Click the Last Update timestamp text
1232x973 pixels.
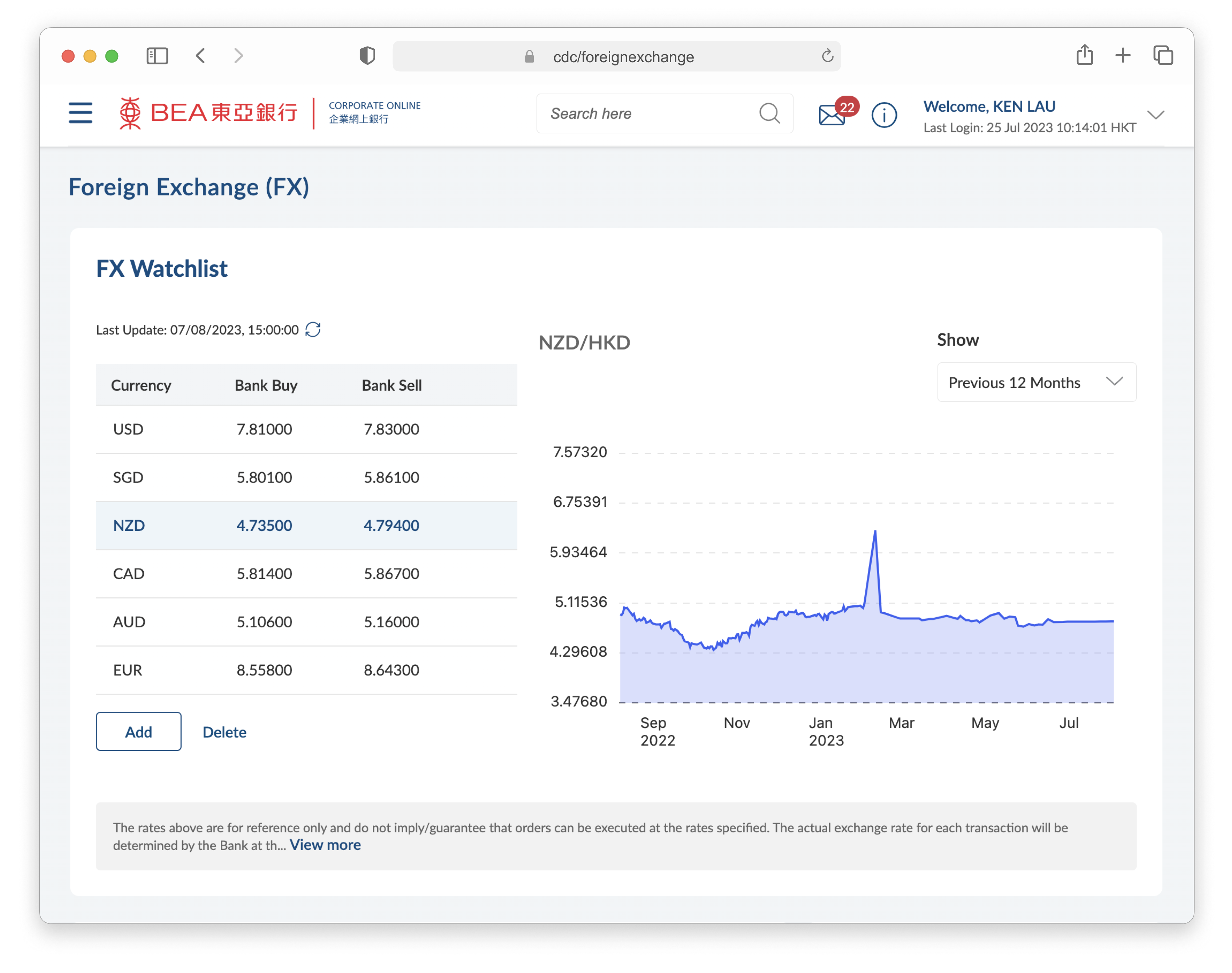(x=197, y=330)
